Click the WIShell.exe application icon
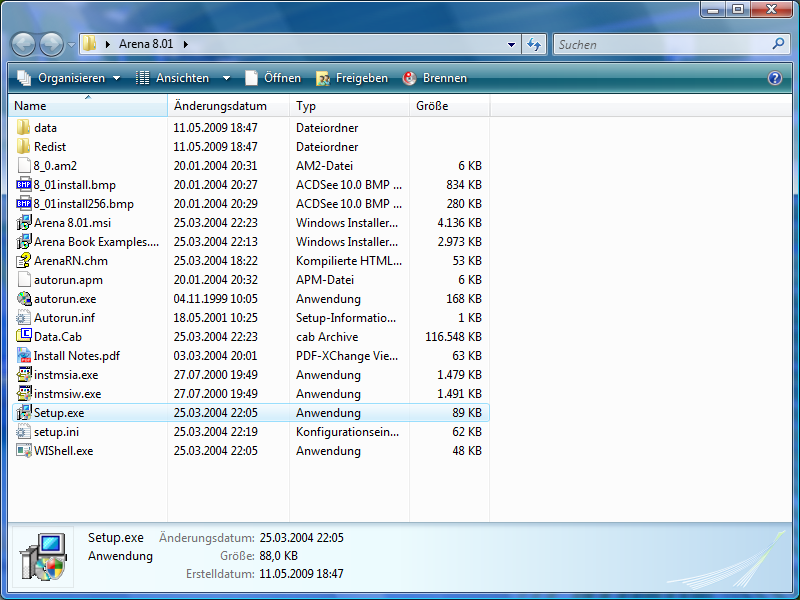The height and width of the screenshot is (600, 800). [x=23, y=451]
